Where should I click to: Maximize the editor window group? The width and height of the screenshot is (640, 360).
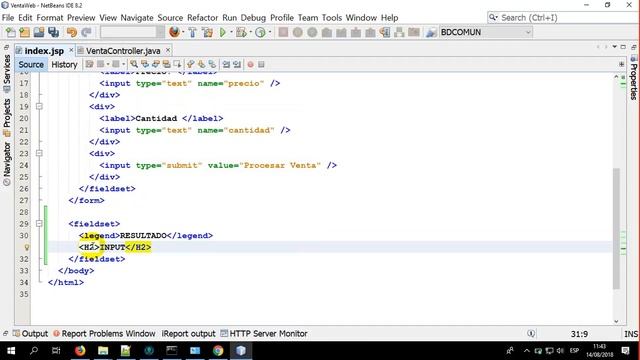click(623, 47)
